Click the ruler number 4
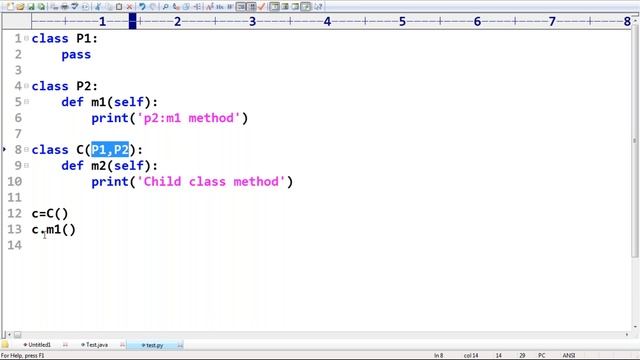Viewport: 640px width, 360px height. click(x=327, y=21)
